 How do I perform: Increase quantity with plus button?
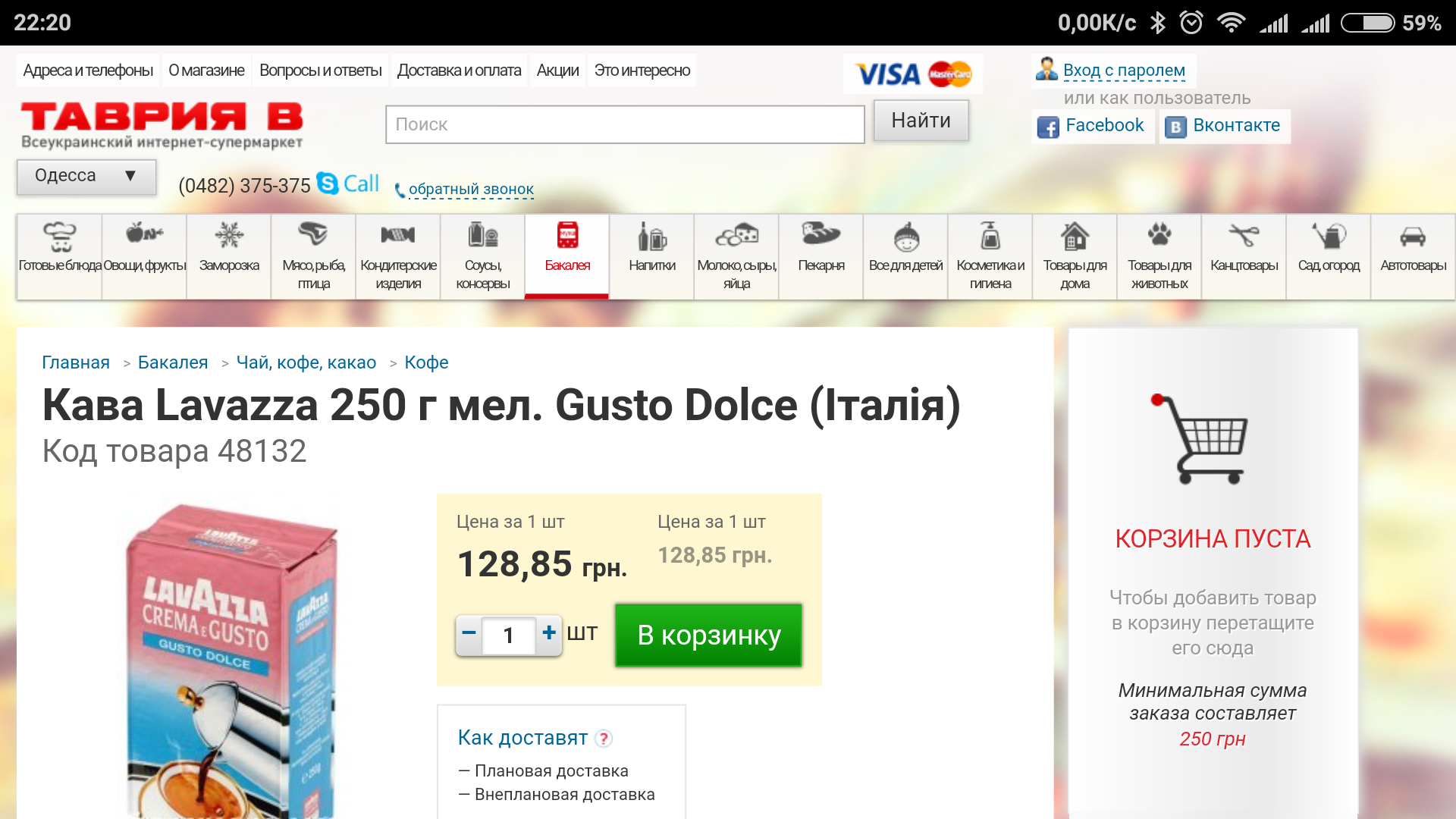tap(549, 633)
